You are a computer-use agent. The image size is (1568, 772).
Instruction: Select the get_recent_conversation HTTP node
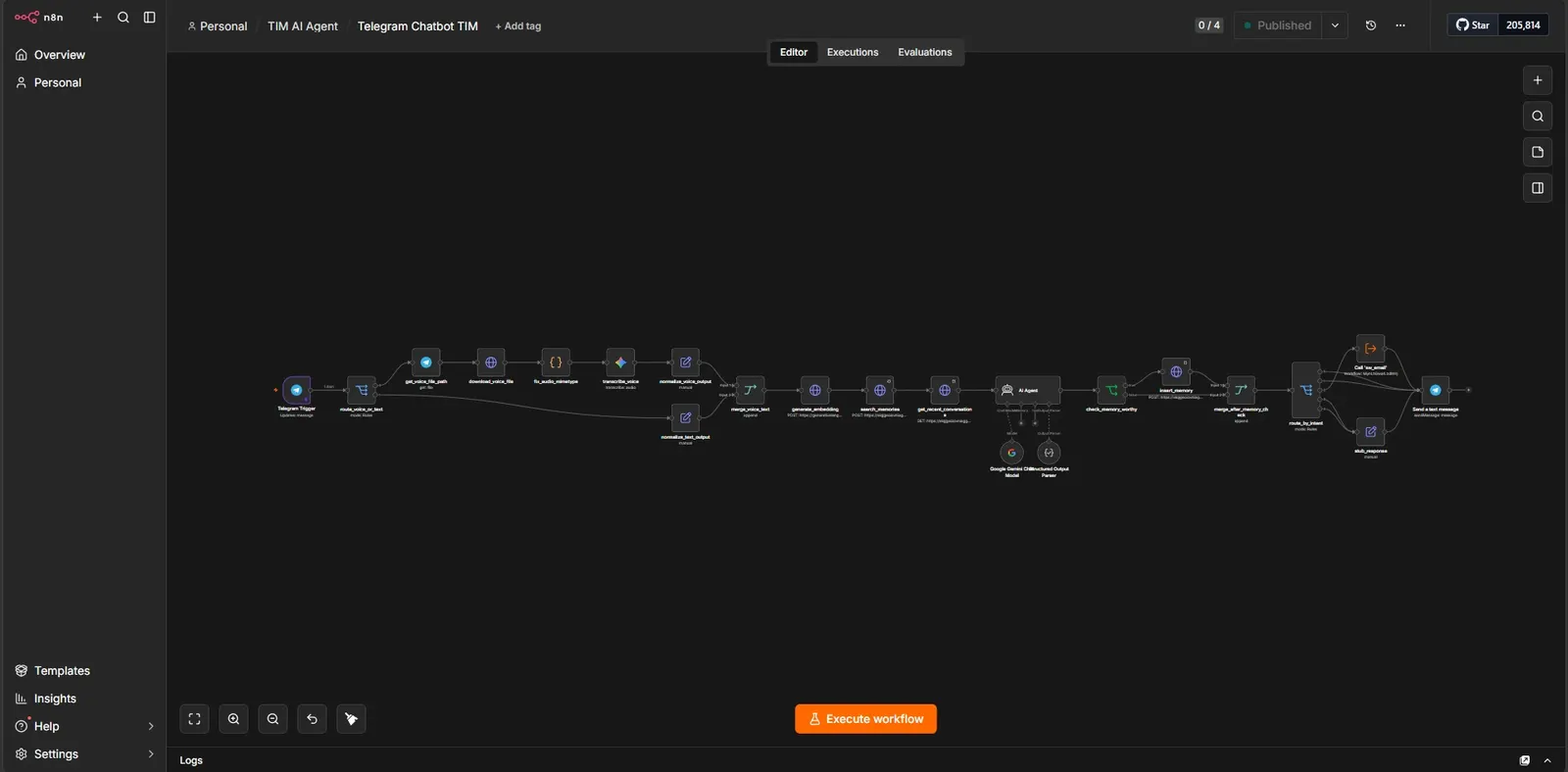pyautogui.click(x=945, y=390)
